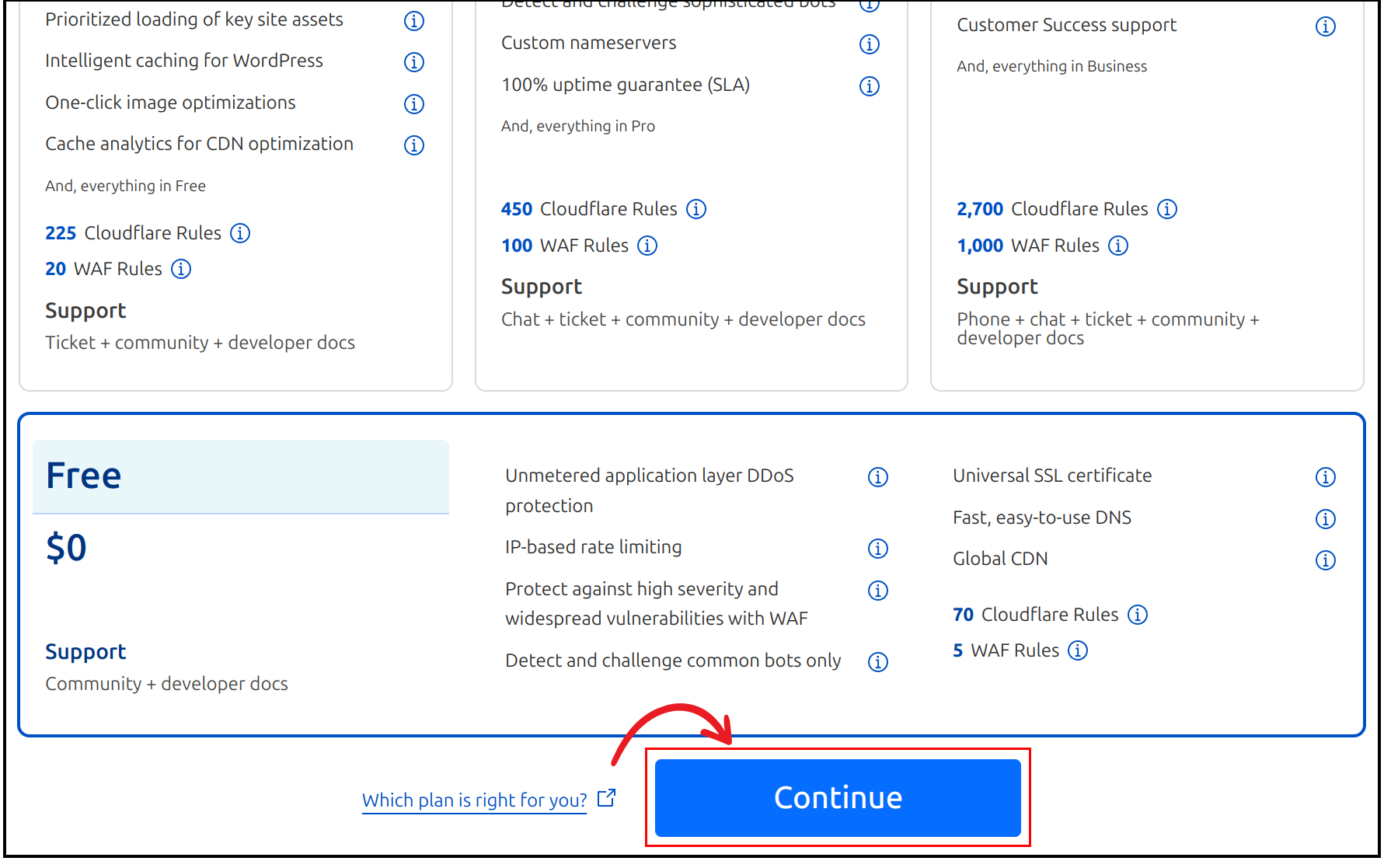Click info icon beside 20 WAF Rules

pos(181,269)
